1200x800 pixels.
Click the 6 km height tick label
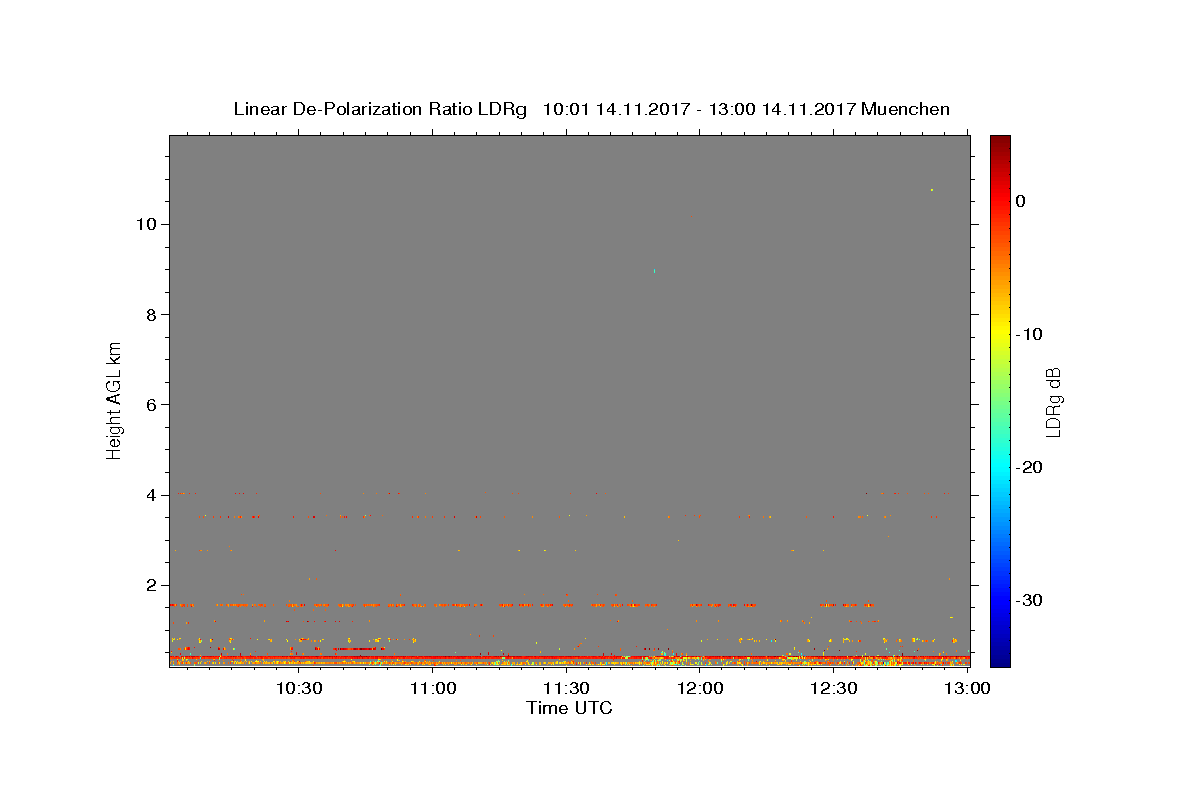pyautogui.click(x=152, y=404)
